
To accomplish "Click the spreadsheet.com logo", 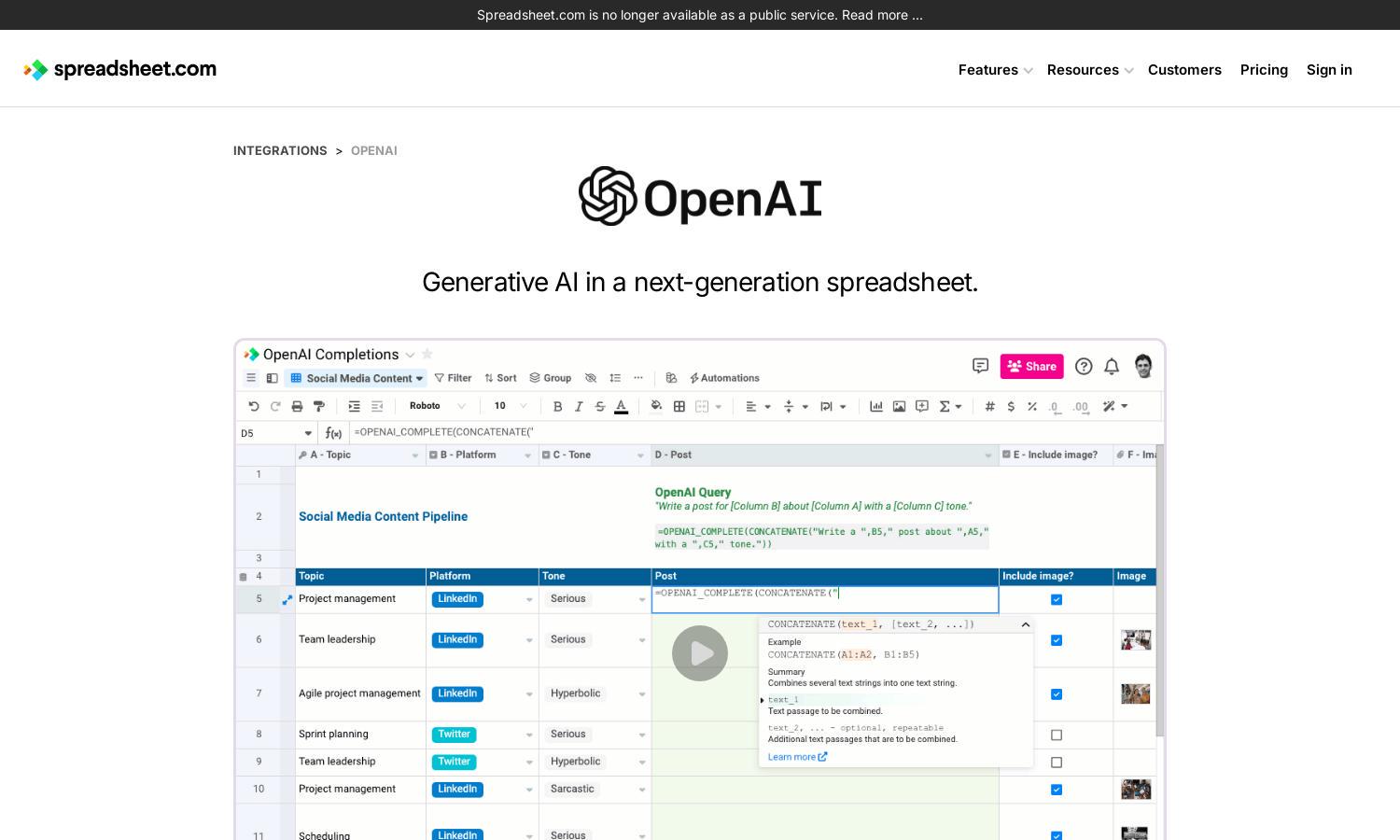I will pyautogui.click(x=120, y=70).
